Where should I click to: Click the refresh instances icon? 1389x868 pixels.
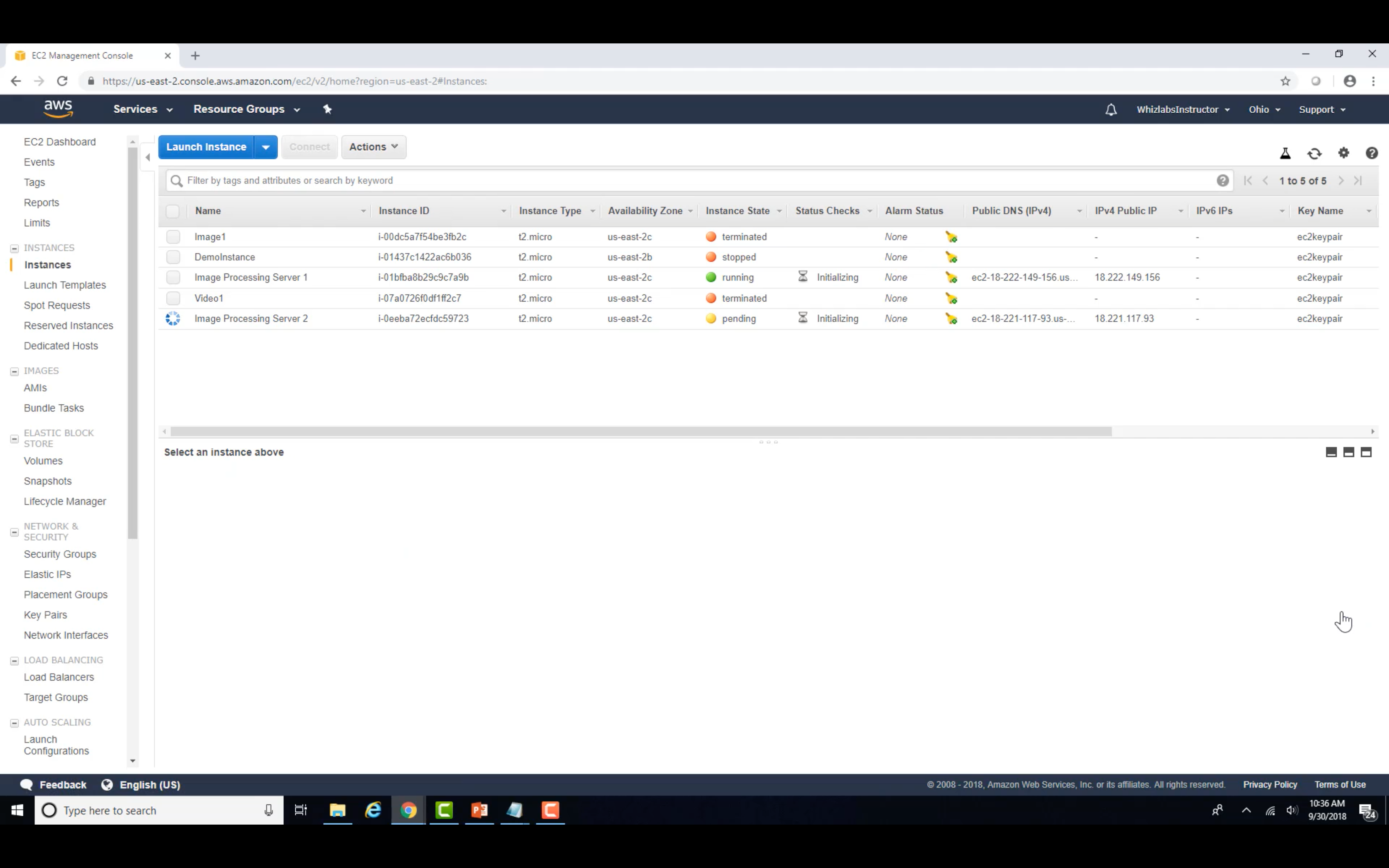tap(1314, 153)
